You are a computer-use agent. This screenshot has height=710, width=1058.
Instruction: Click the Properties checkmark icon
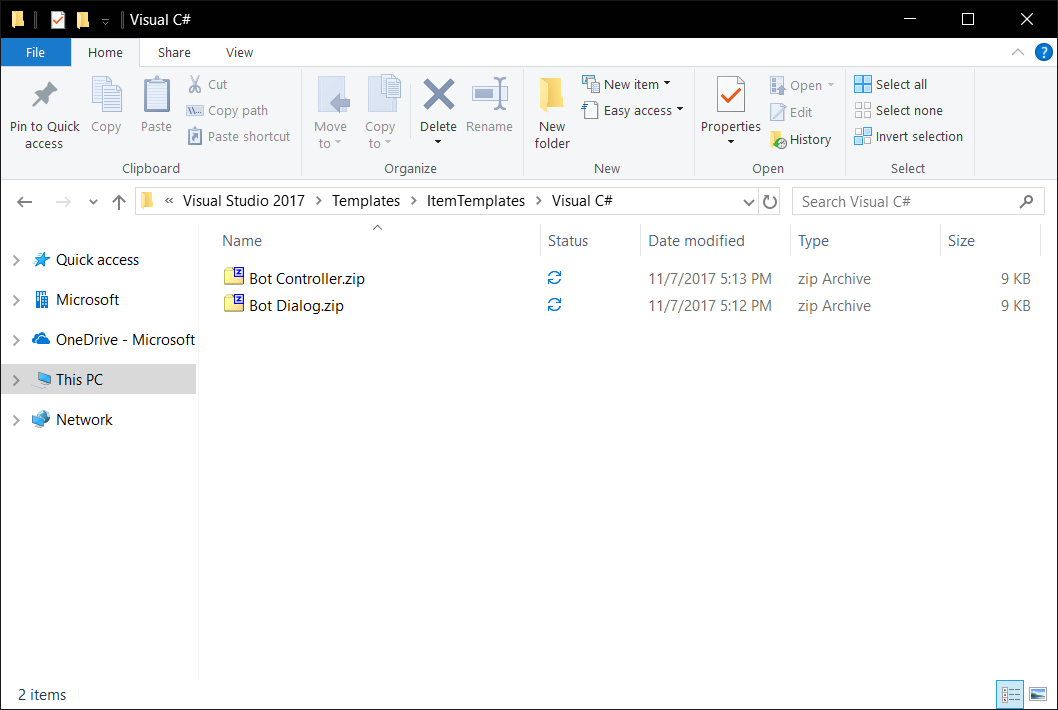731,94
